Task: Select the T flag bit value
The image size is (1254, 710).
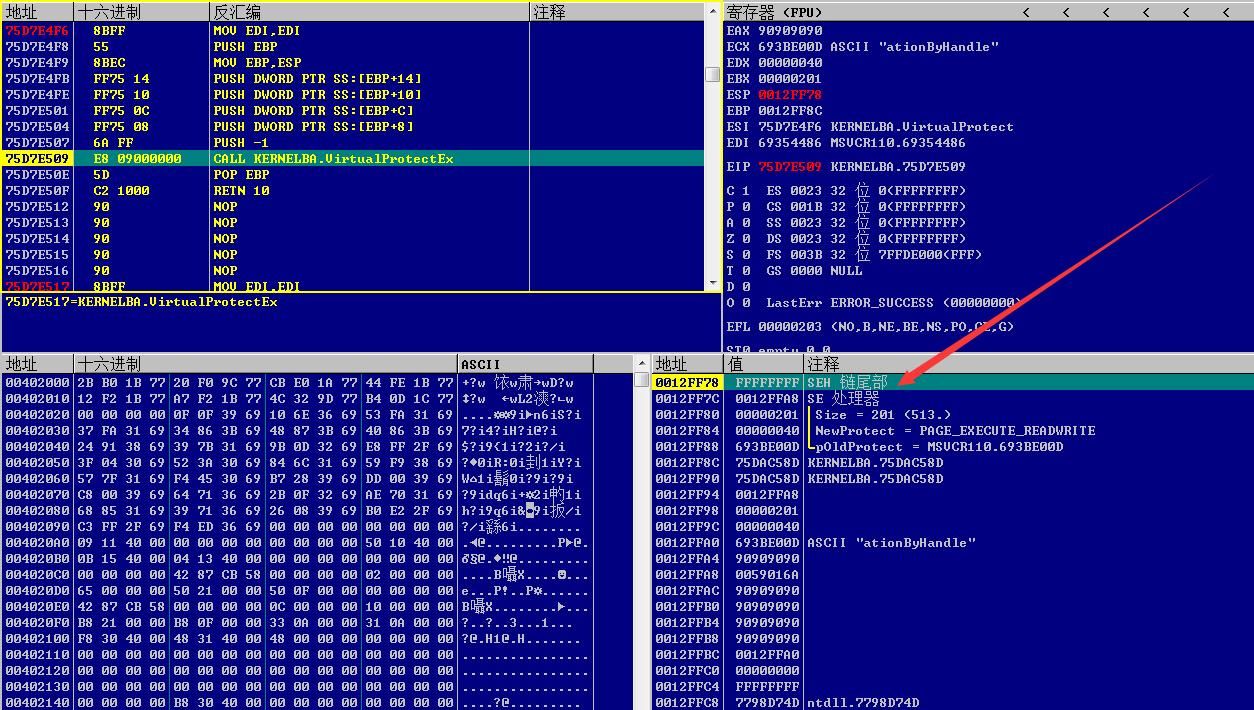Action: (x=745, y=270)
